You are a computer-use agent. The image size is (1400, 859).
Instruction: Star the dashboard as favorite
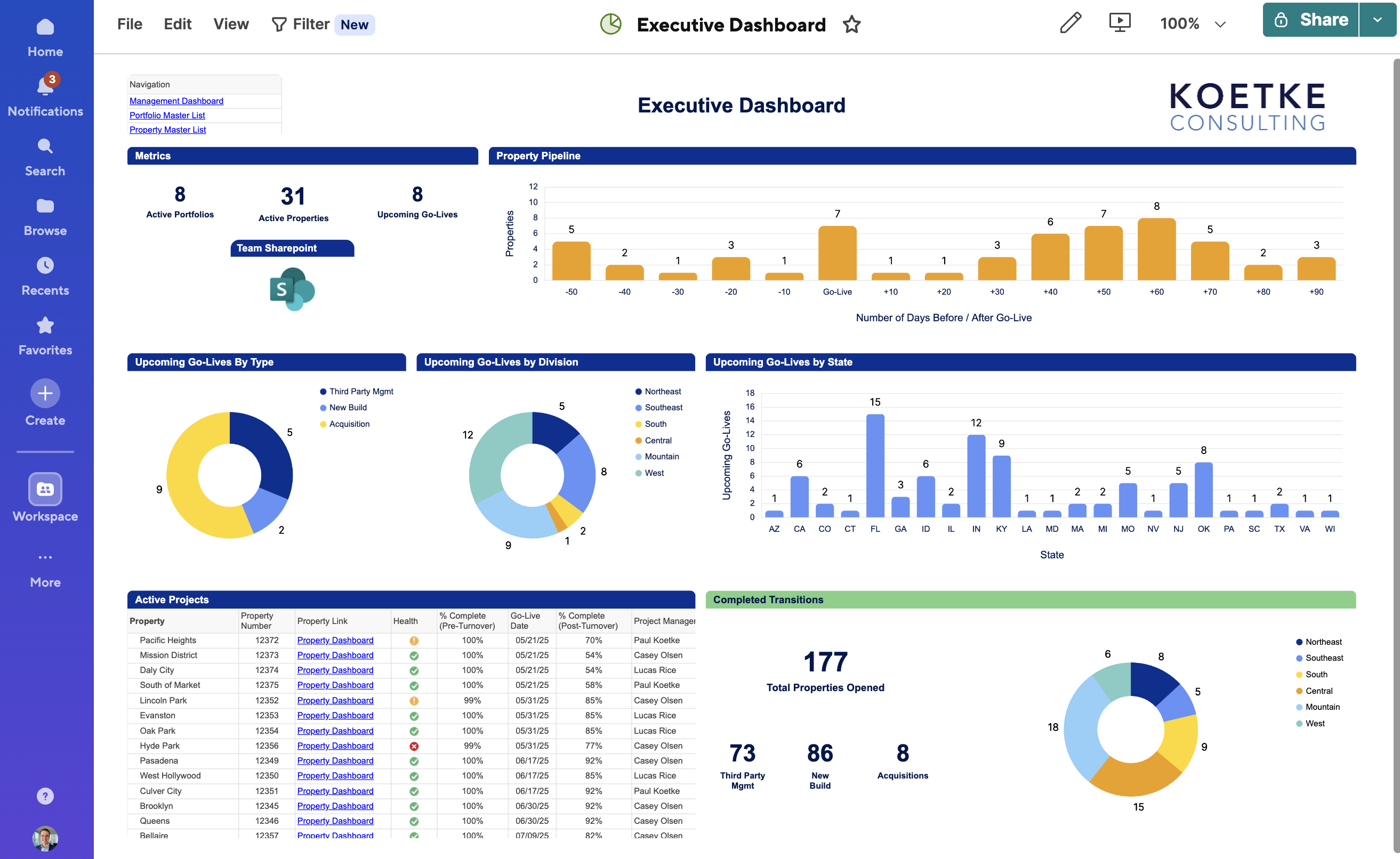[x=851, y=25]
